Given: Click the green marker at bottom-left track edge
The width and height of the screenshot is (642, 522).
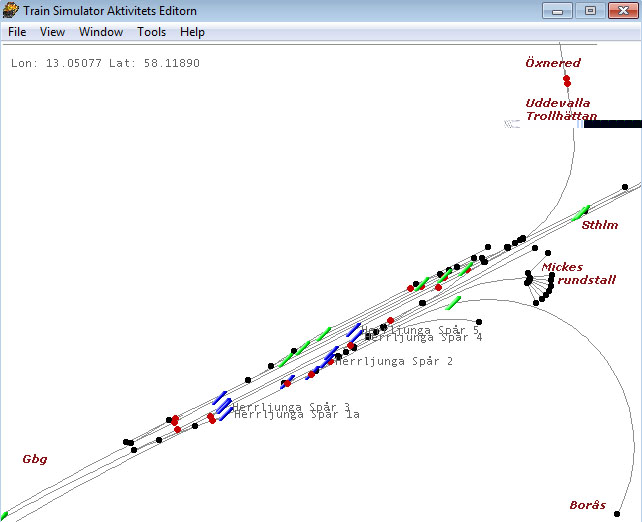Looking at the screenshot, I should tap(6, 514).
